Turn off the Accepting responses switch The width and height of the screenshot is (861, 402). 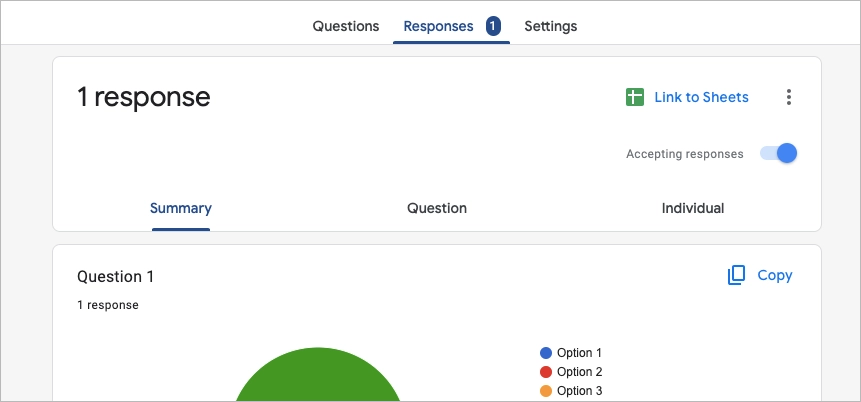(x=779, y=153)
